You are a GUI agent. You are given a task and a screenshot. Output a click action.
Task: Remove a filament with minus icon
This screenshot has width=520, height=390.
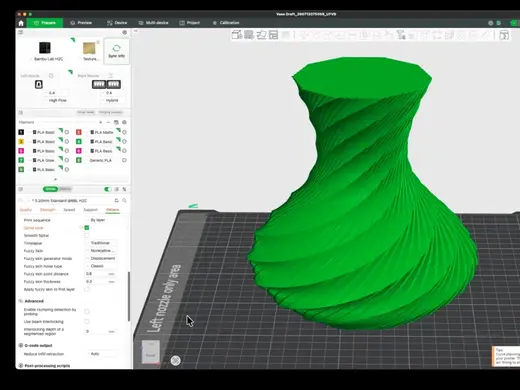(108, 122)
